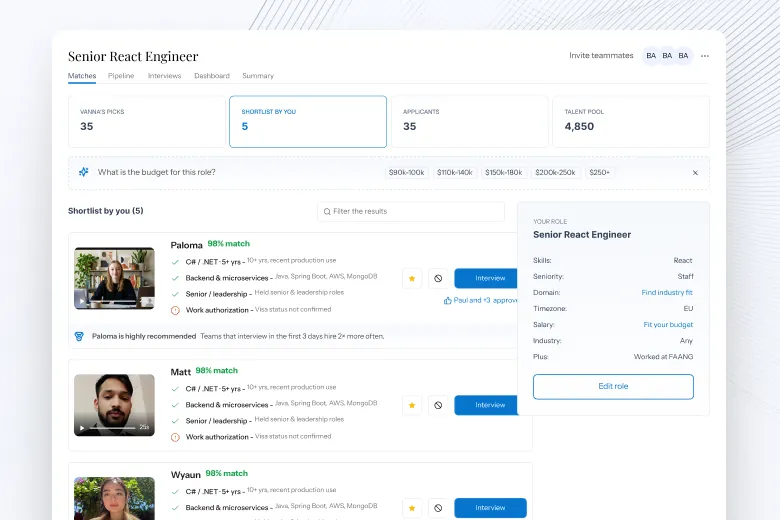Select the Shortlist By You card
This screenshot has width=780, height=520.
tap(308, 121)
